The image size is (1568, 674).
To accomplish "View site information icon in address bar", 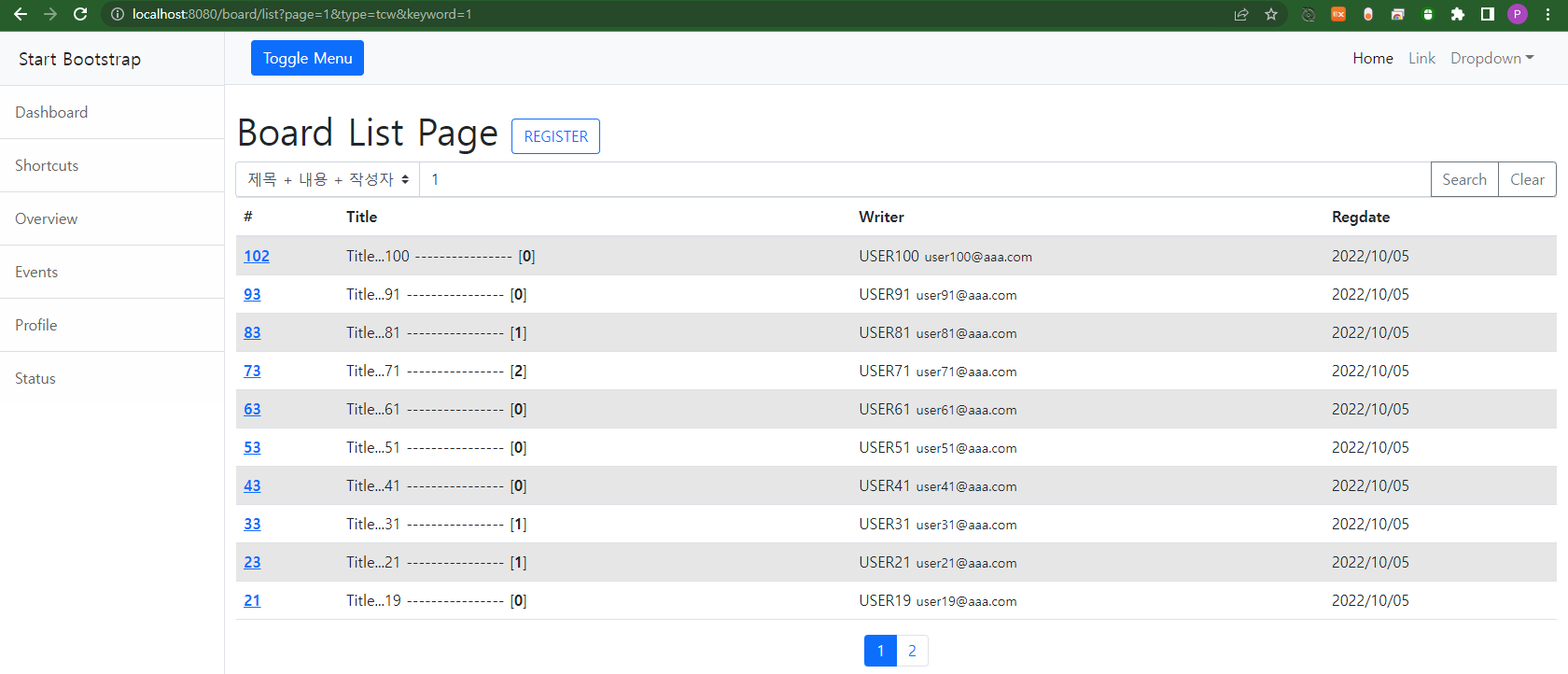I will click(x=118, y=14).
